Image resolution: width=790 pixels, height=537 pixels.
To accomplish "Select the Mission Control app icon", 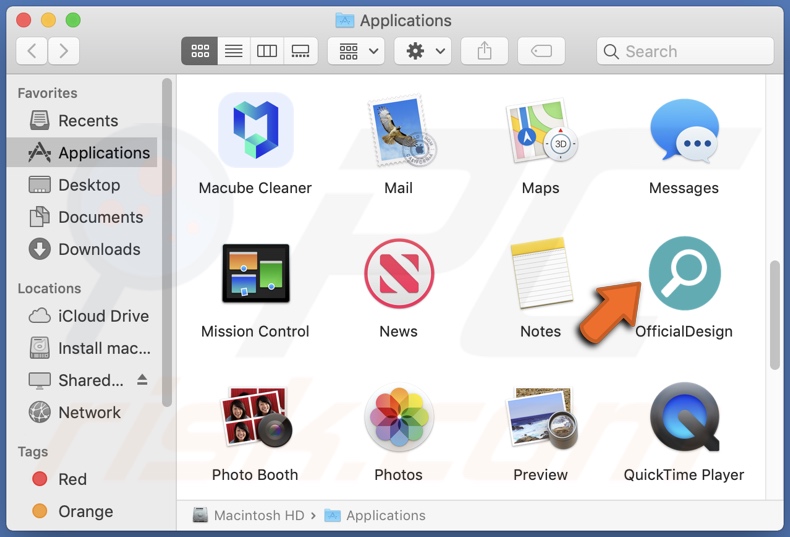I will 256,273.
